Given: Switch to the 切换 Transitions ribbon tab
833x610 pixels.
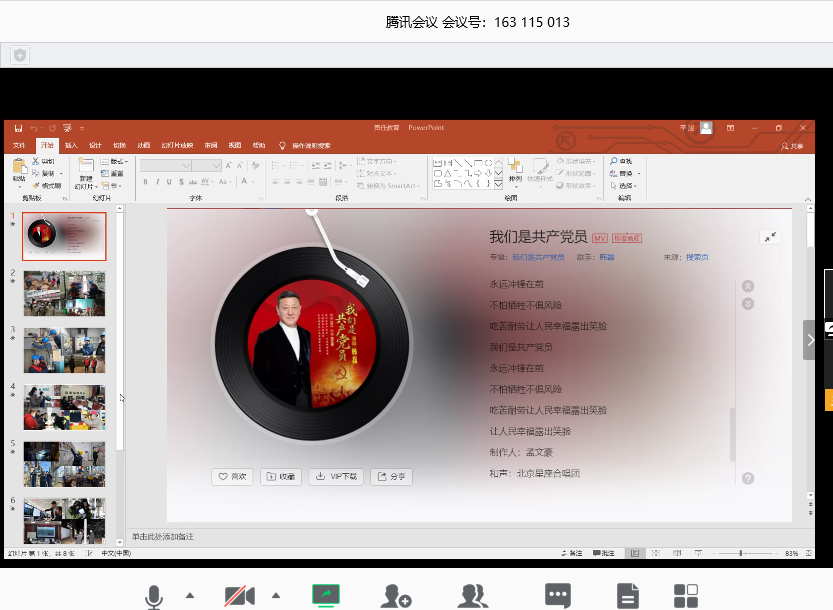Looking at the screenshot, I should click(x=120, y=145).
